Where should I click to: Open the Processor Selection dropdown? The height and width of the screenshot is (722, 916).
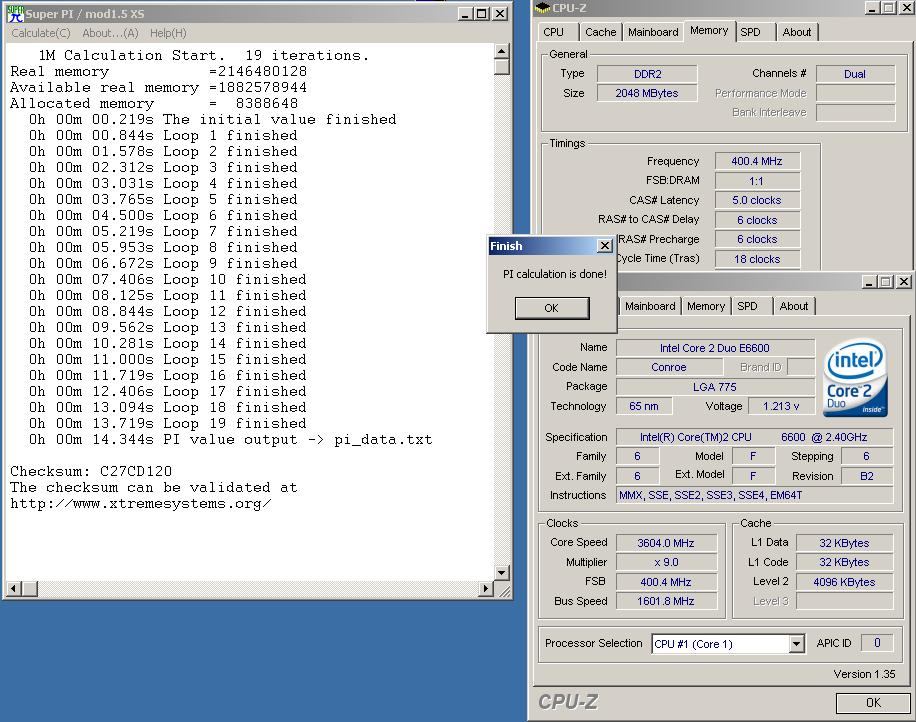796,644
